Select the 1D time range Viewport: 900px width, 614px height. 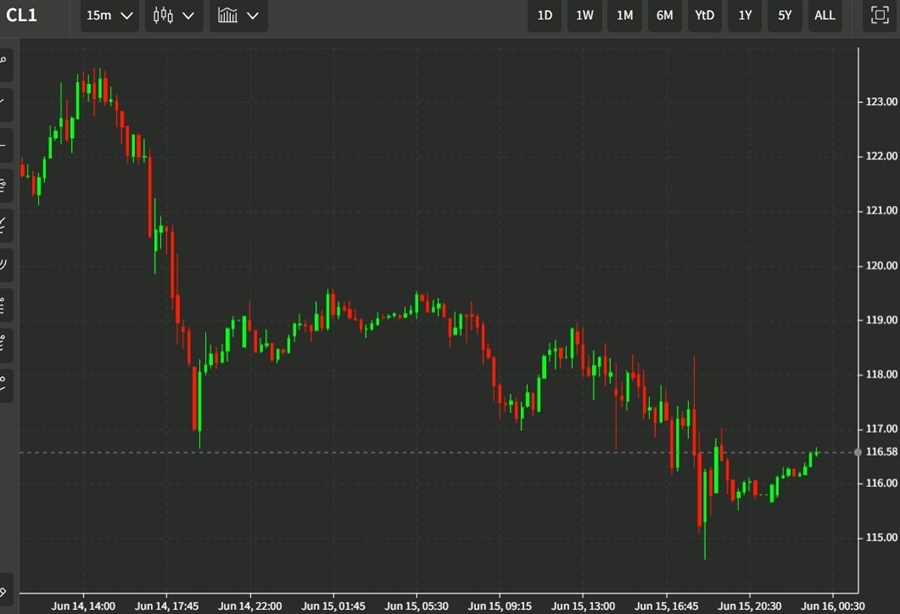tap(545, 15)
